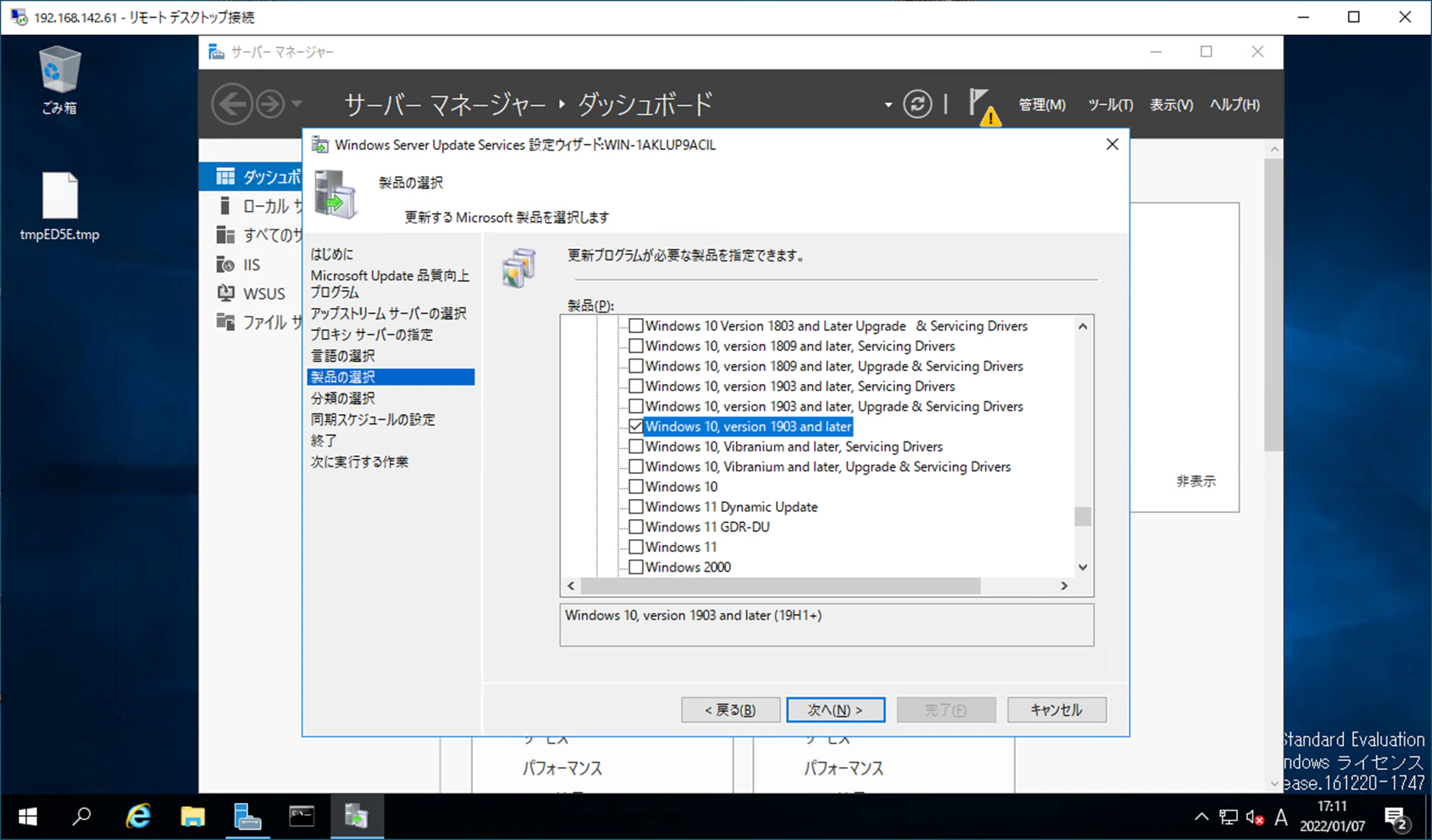Refresh the Server Manager dashboard

pos(917,104)
